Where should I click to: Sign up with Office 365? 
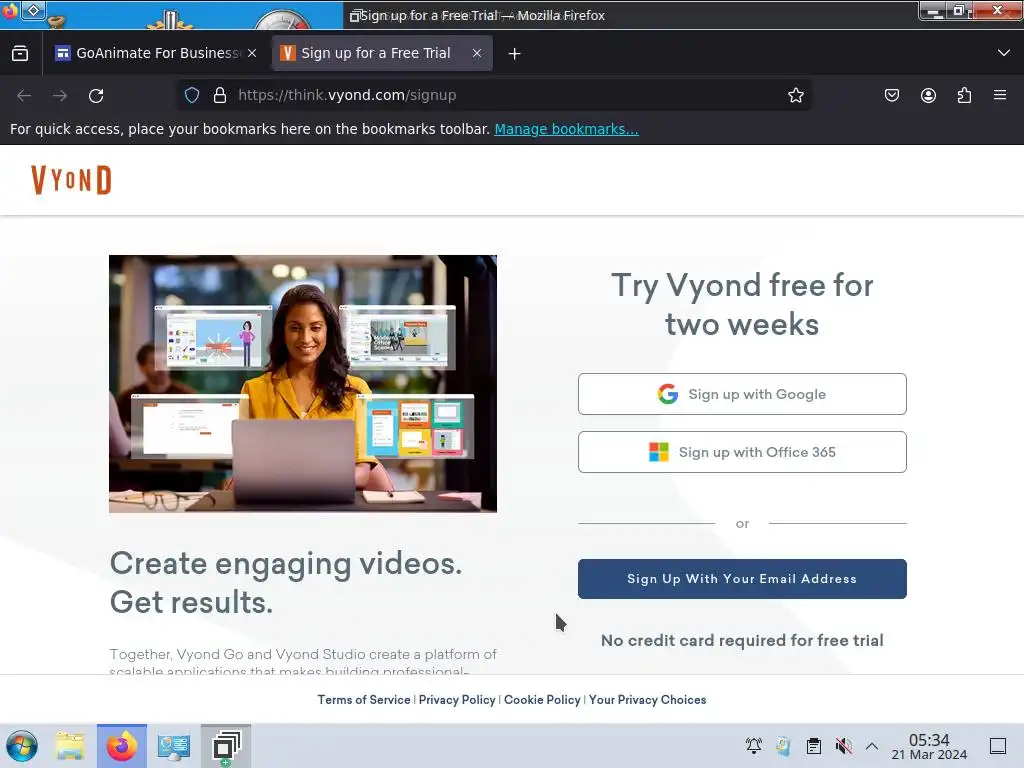pos(742,452)
